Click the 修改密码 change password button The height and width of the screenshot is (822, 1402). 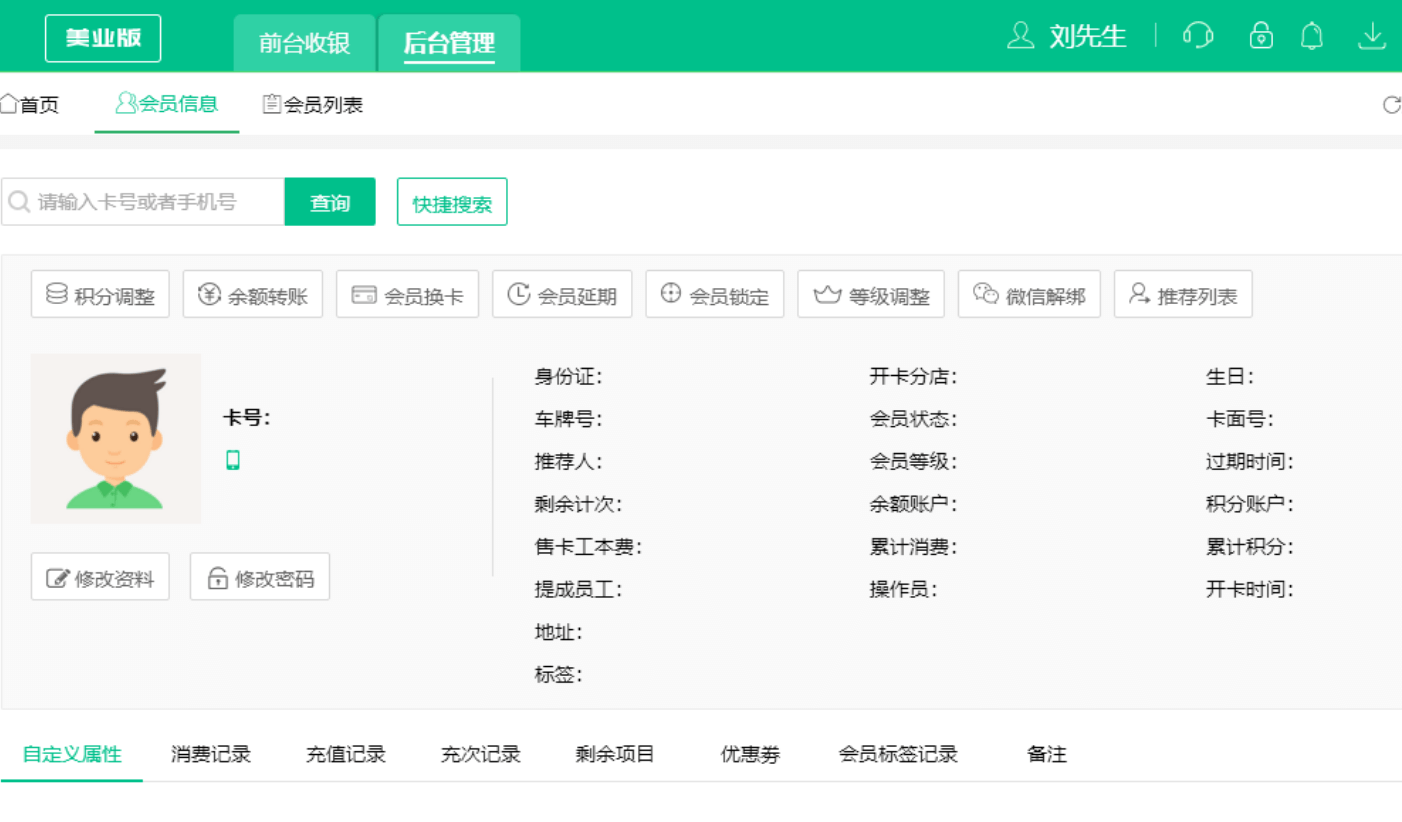259,576
